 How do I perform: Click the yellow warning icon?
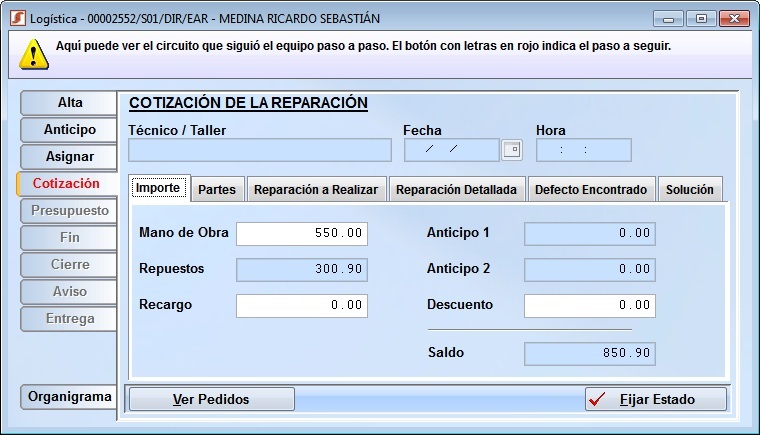click(35, 54)
